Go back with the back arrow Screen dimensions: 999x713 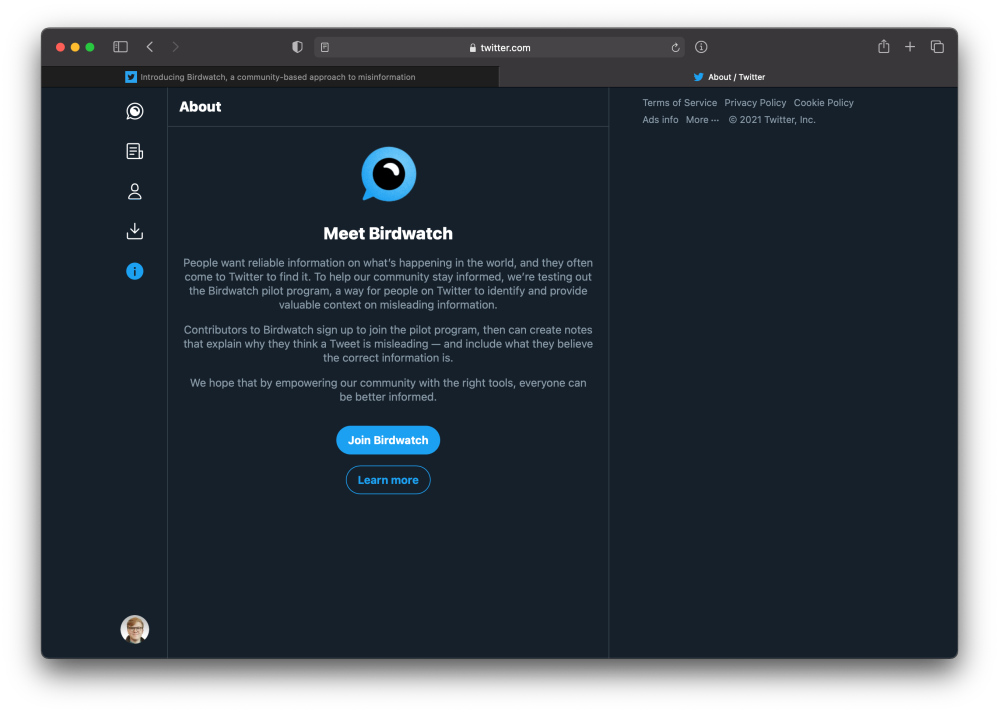coord(150,47)
